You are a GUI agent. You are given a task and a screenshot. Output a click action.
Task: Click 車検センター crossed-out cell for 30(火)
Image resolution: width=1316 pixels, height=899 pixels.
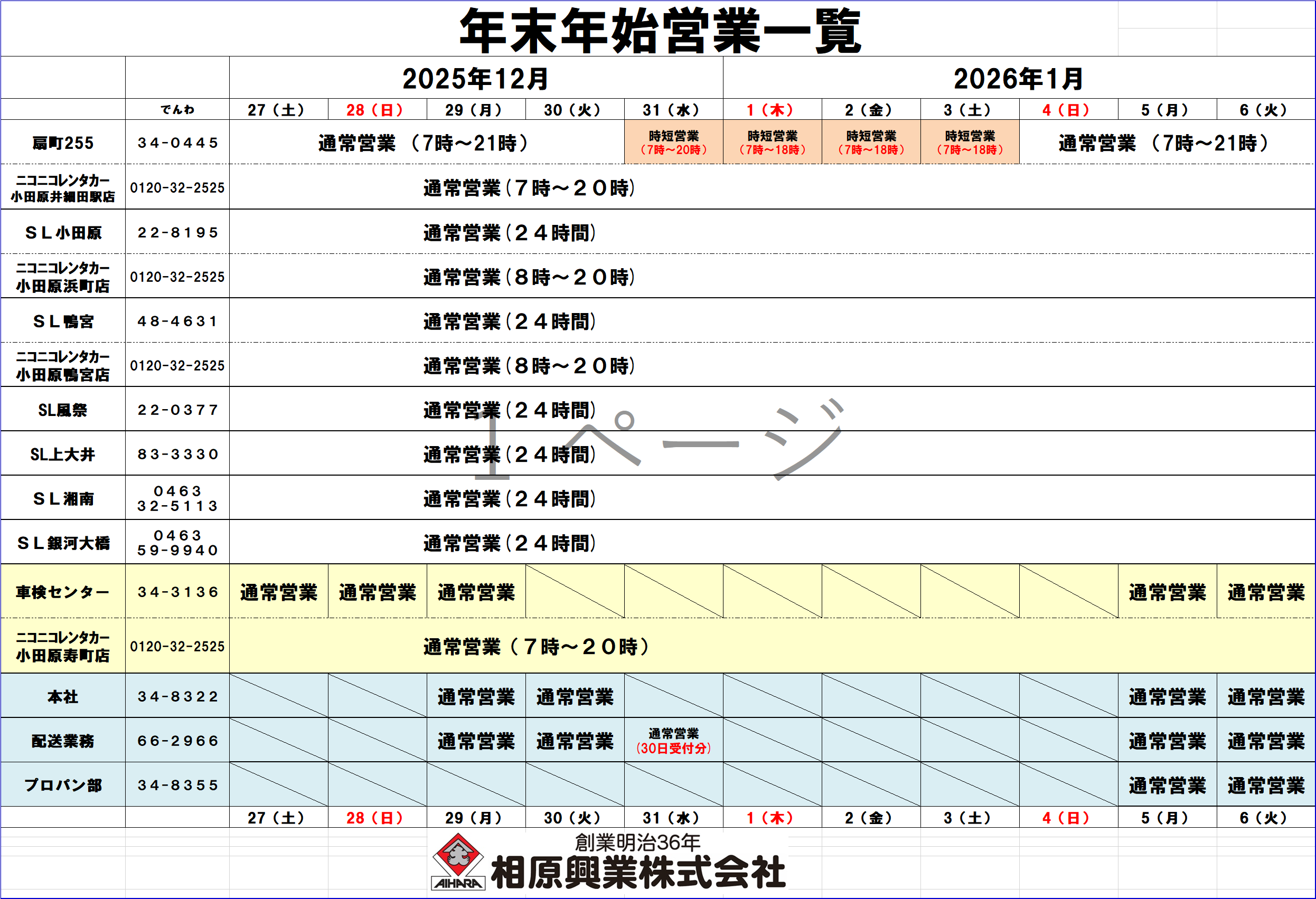575,591
